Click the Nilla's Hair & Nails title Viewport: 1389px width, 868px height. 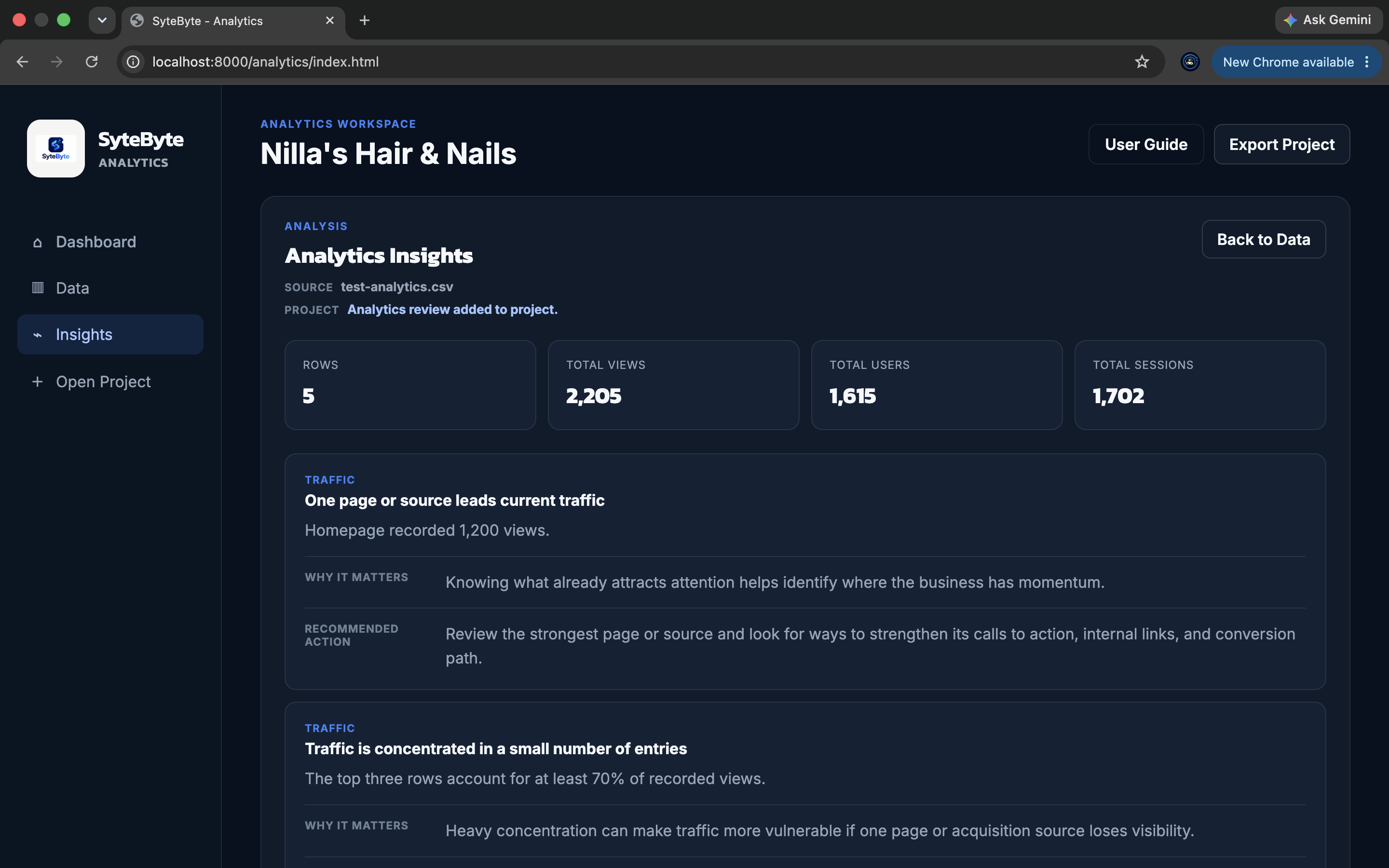click(x=389, y=154)
